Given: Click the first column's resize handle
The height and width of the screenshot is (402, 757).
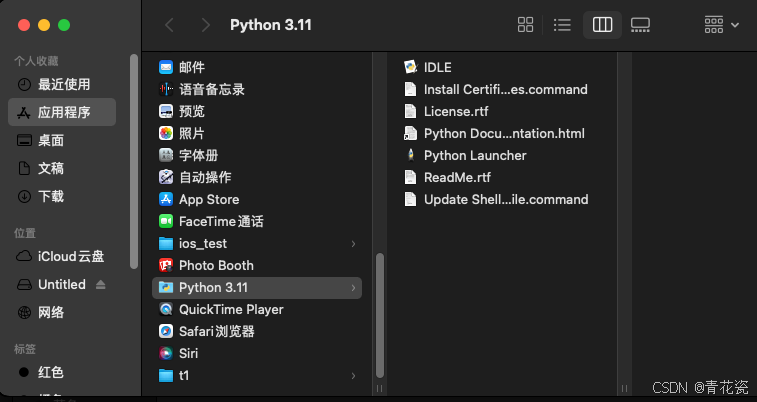Looking at the screenshot, I should 379,388.
